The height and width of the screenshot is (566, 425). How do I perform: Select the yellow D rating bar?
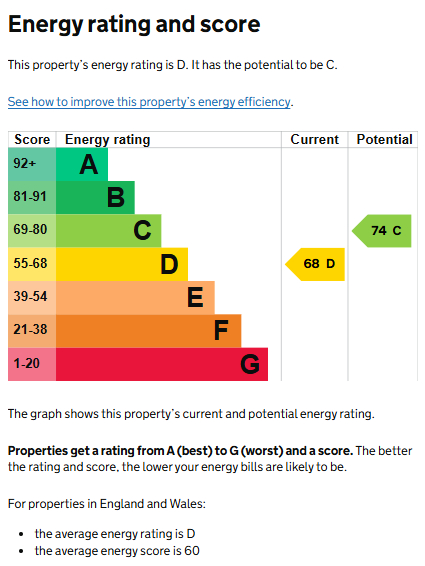(x=122, y=264)
